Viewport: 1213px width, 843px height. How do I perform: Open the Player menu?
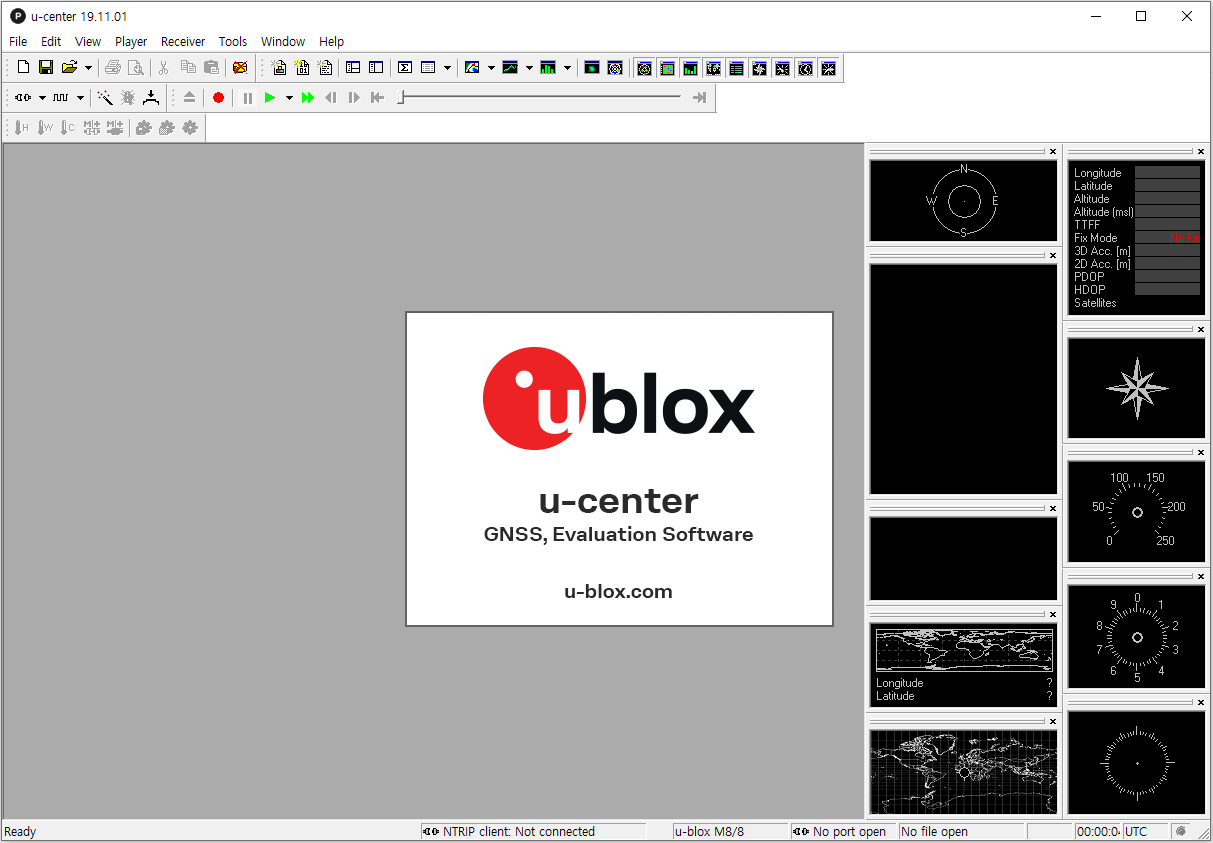(x=131, y=41)
